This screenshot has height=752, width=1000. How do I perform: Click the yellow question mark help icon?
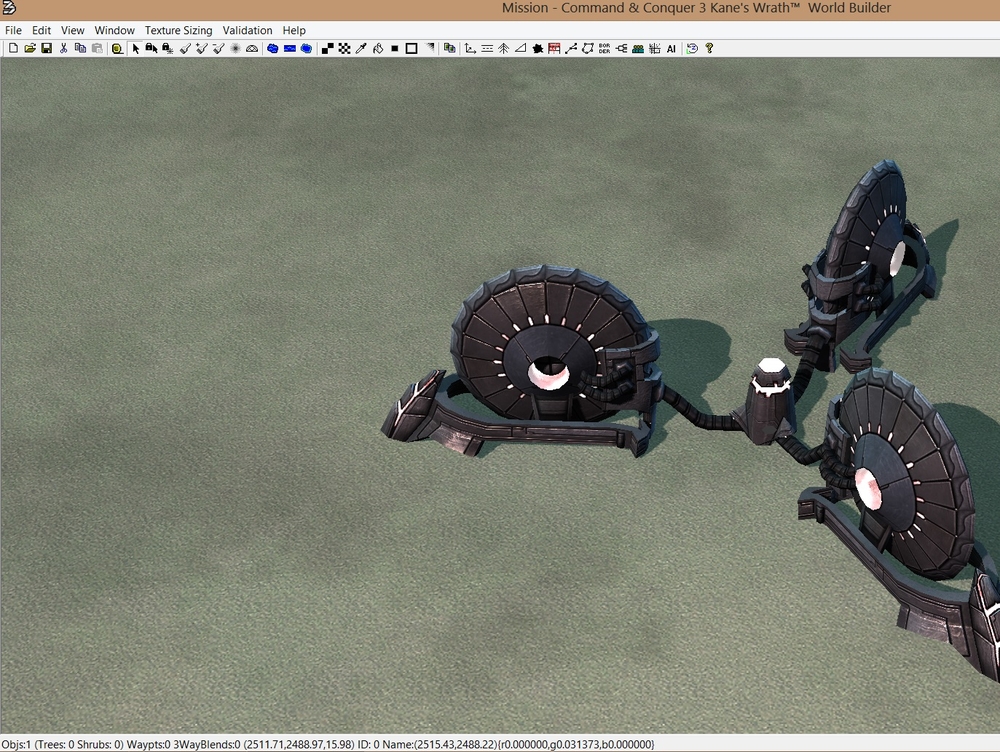coord(709,48)
